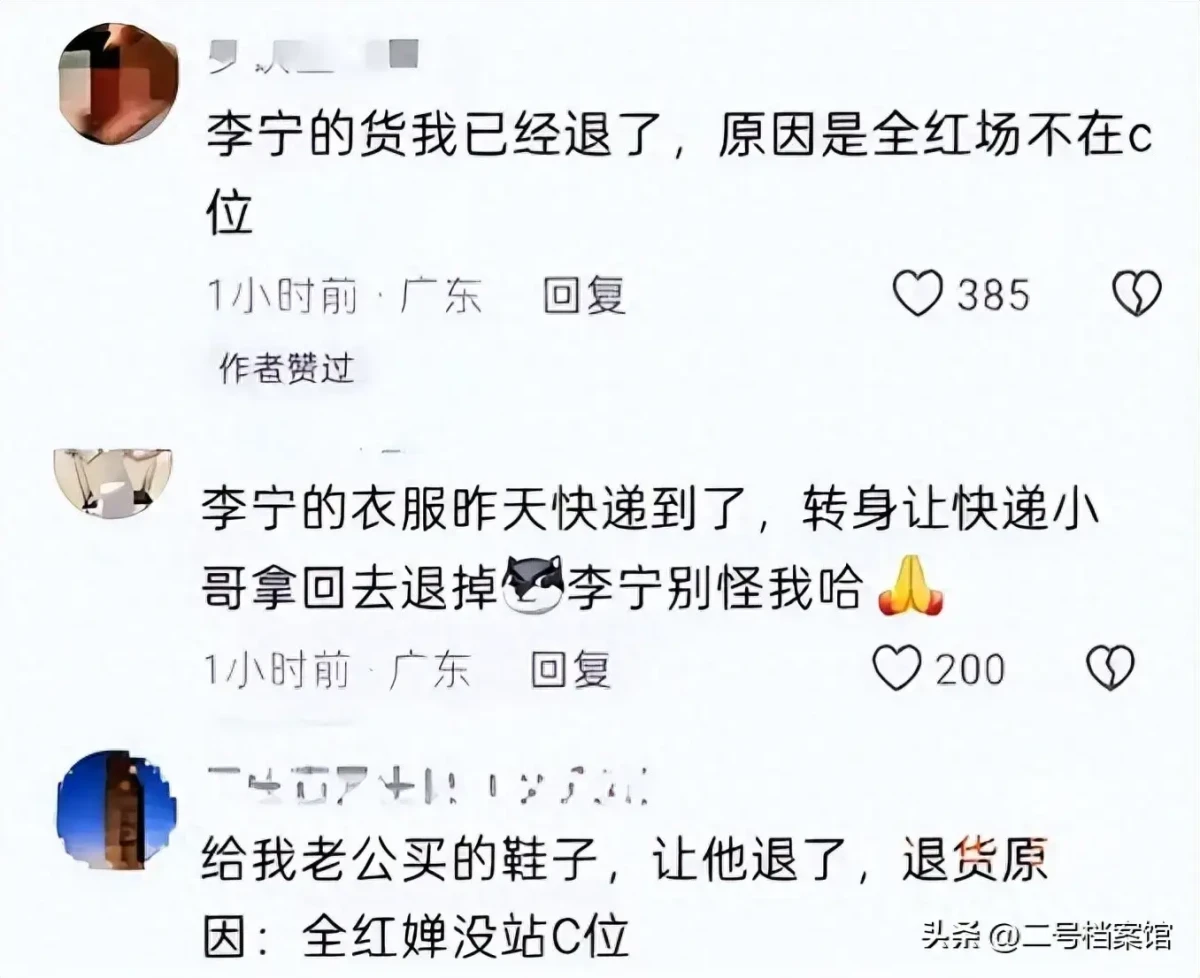Tap 回复 under the 李宁的衣服 comment
Image resolution: width=1200 pixels, height=978 pixels.
pos(571,669)
